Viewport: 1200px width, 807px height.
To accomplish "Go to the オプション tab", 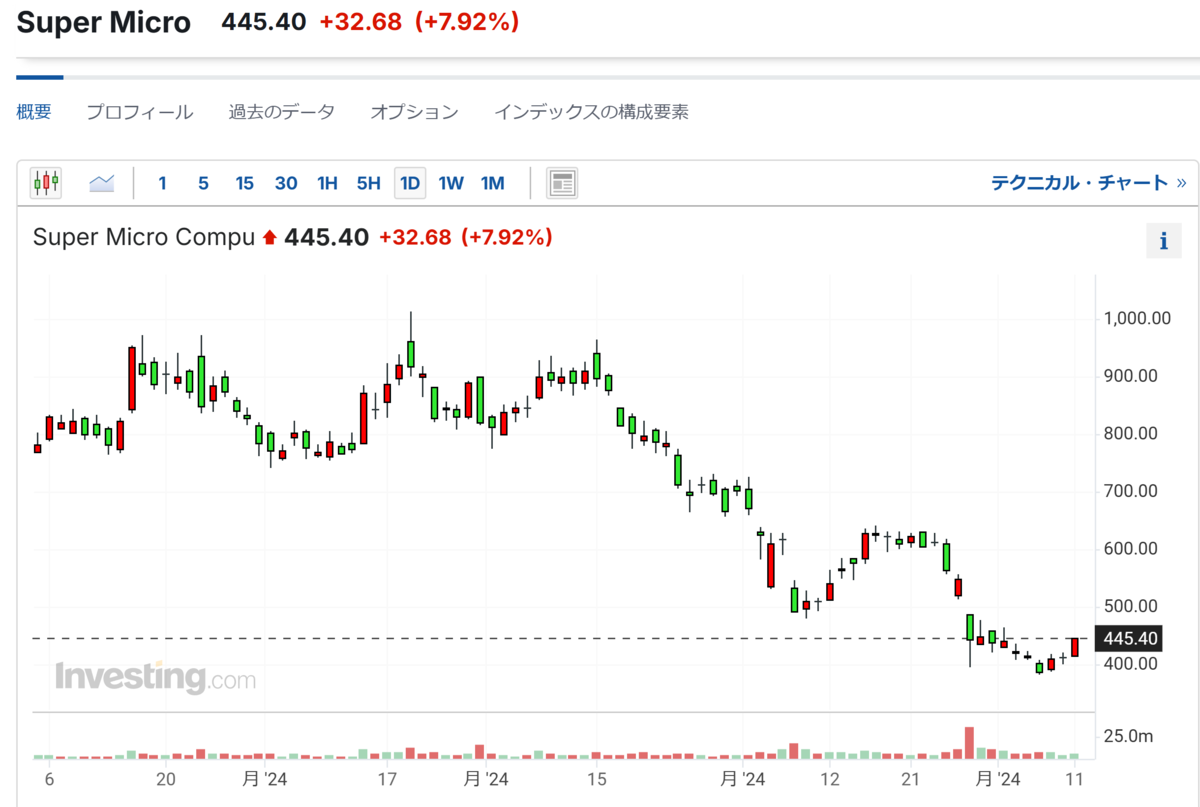I will 414,112.
